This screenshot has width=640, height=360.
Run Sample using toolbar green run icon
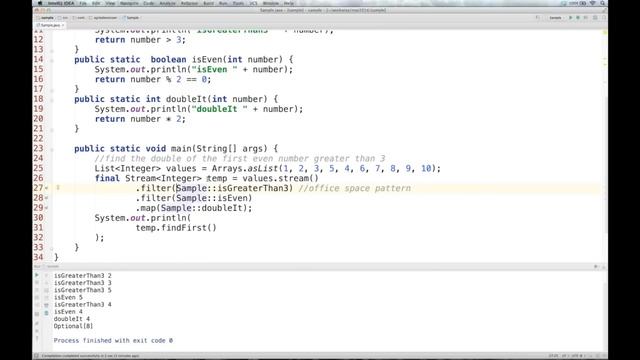570,18
